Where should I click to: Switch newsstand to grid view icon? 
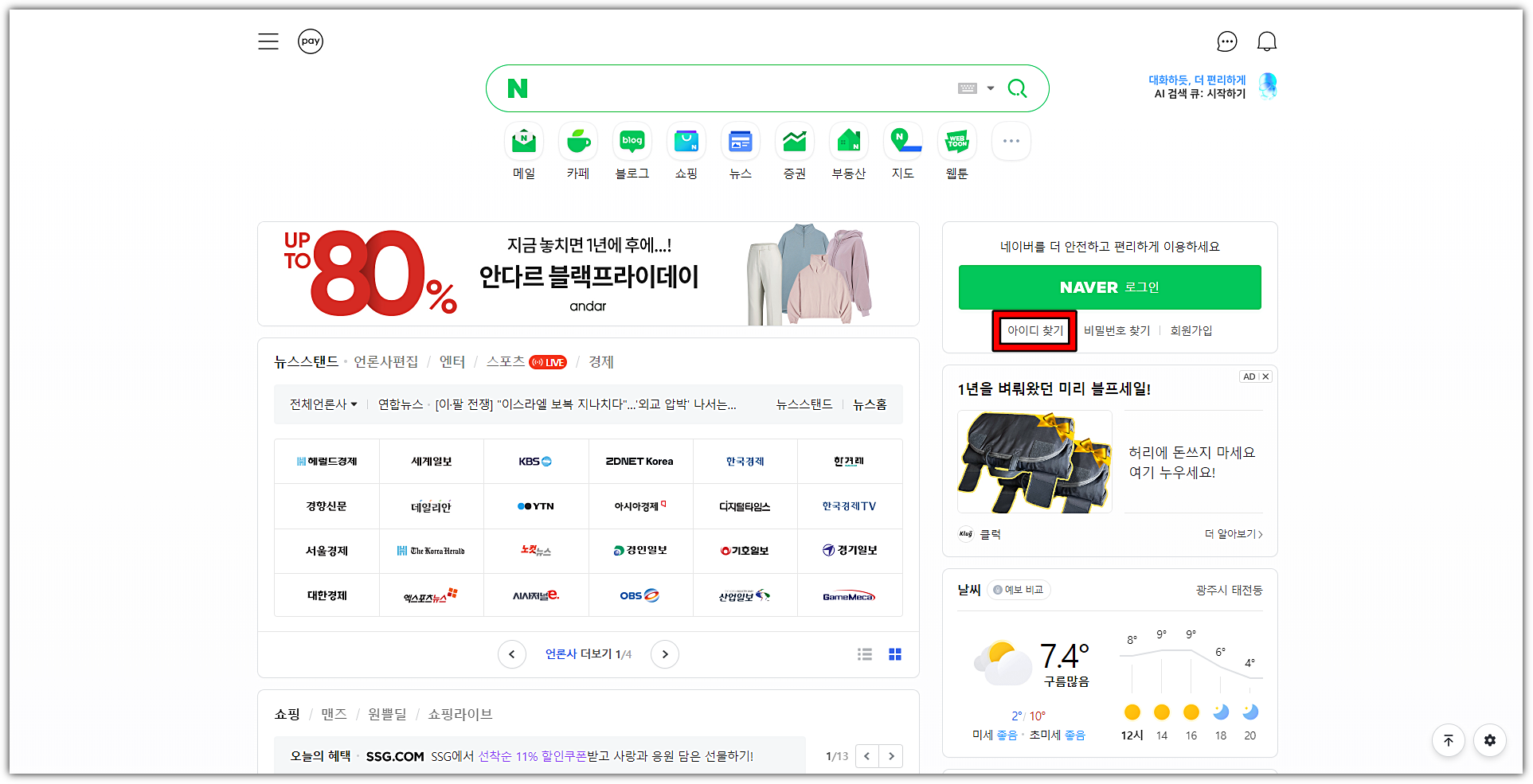(895, 654)
